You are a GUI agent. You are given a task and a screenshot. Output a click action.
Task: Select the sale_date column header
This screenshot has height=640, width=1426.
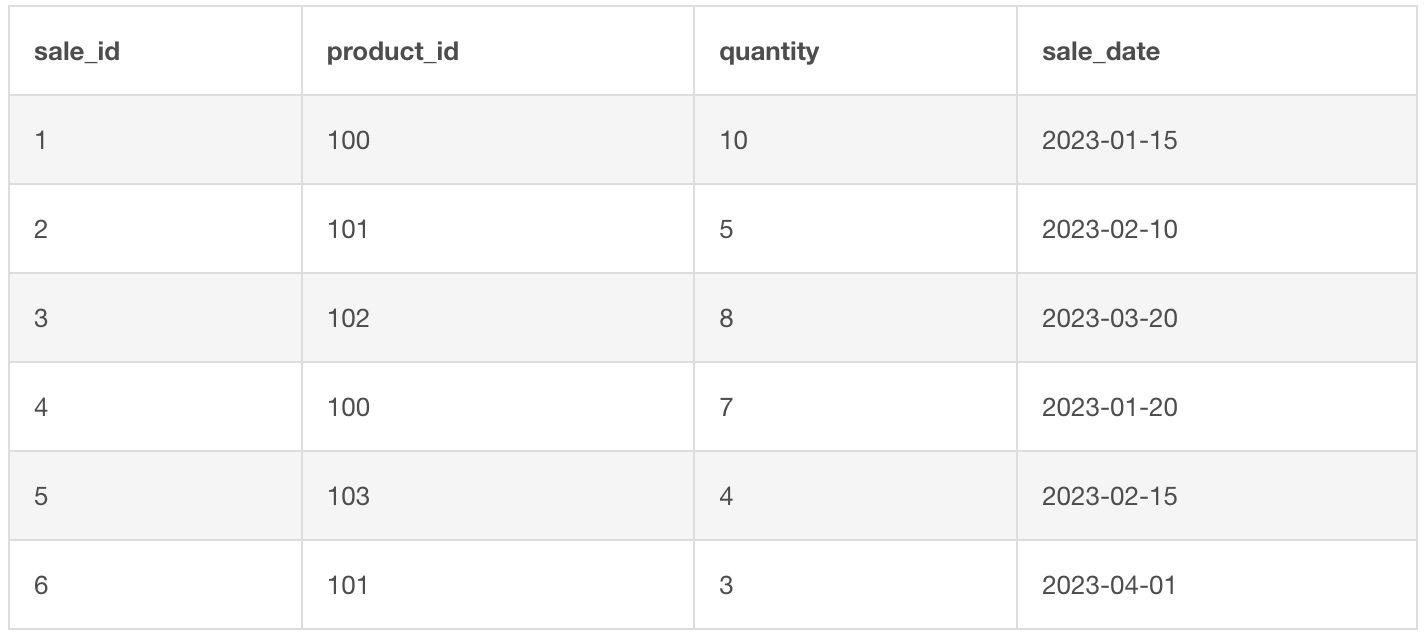[x=1100, y=52]
